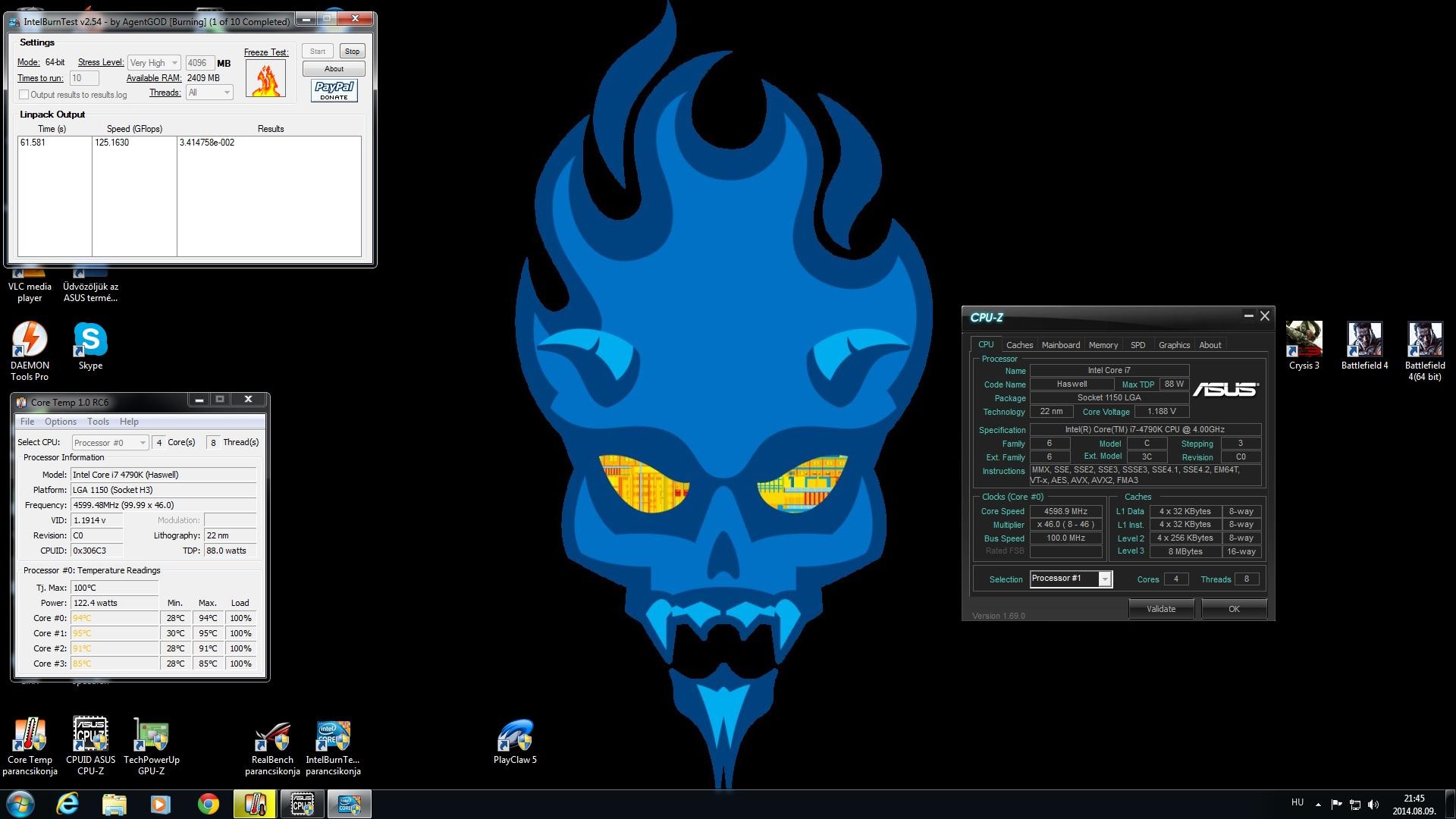Screen dimensions: 1456x819
Task: Click PayPal Donate button
Action: pyautogui.click(x=334, y=90)
